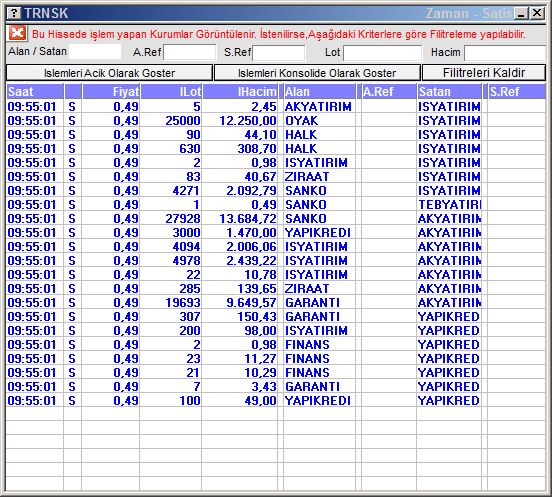Click the help question mark icon in title bar
The height and width of the screenshot is (497, 552).
click(x=14, y=13)
